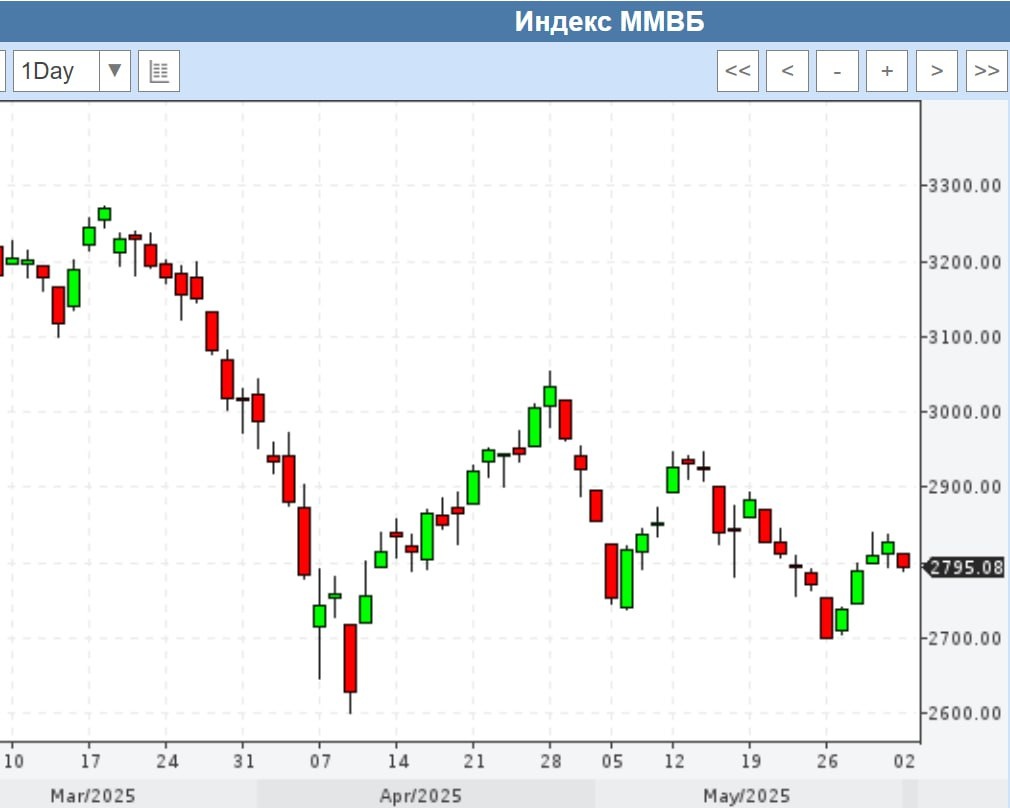Click the 3300.00 price axis label
The width and height of the screenshot is (1010, 808).
click(964, 186)
